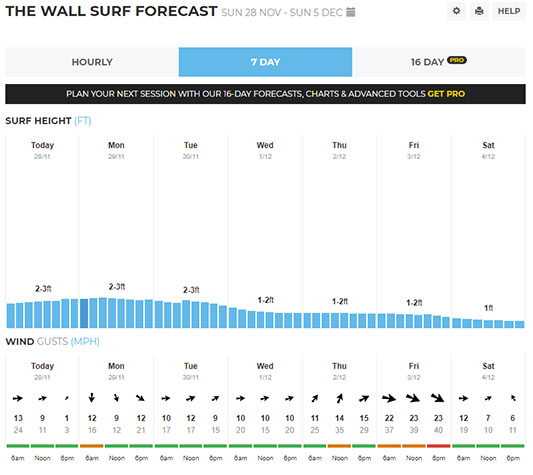Select Sat 4/12 surf height column
The image size is (533, 475).
488,231
